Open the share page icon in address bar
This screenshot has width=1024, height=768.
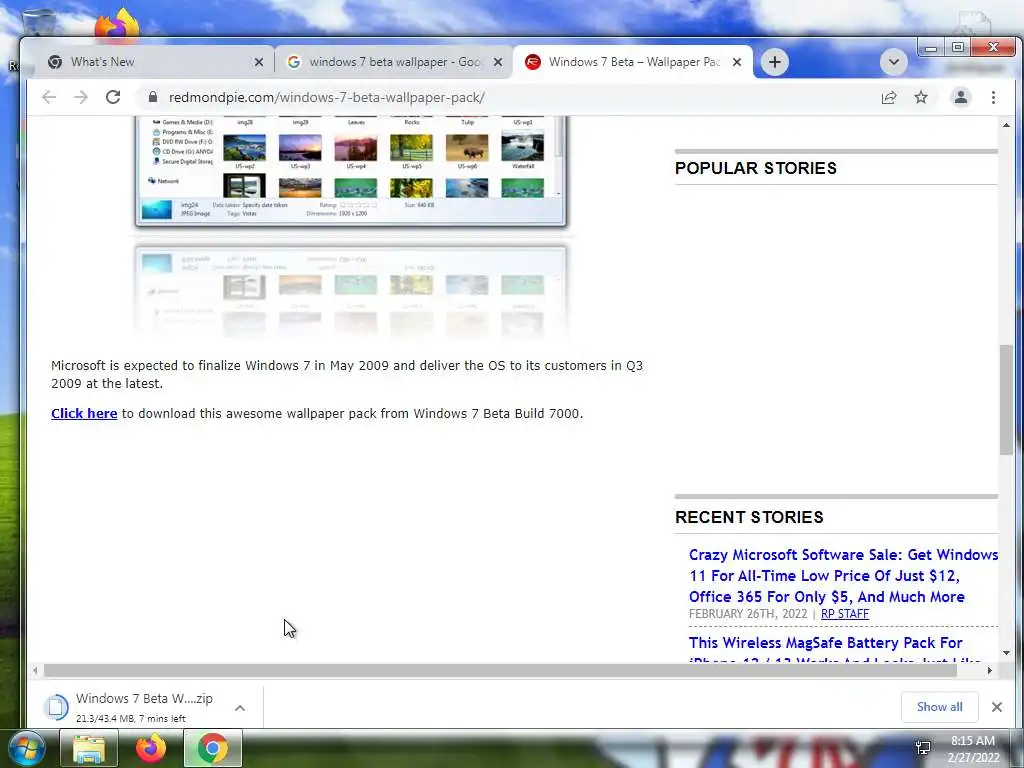pyautogui.click(x=889, y=97)
